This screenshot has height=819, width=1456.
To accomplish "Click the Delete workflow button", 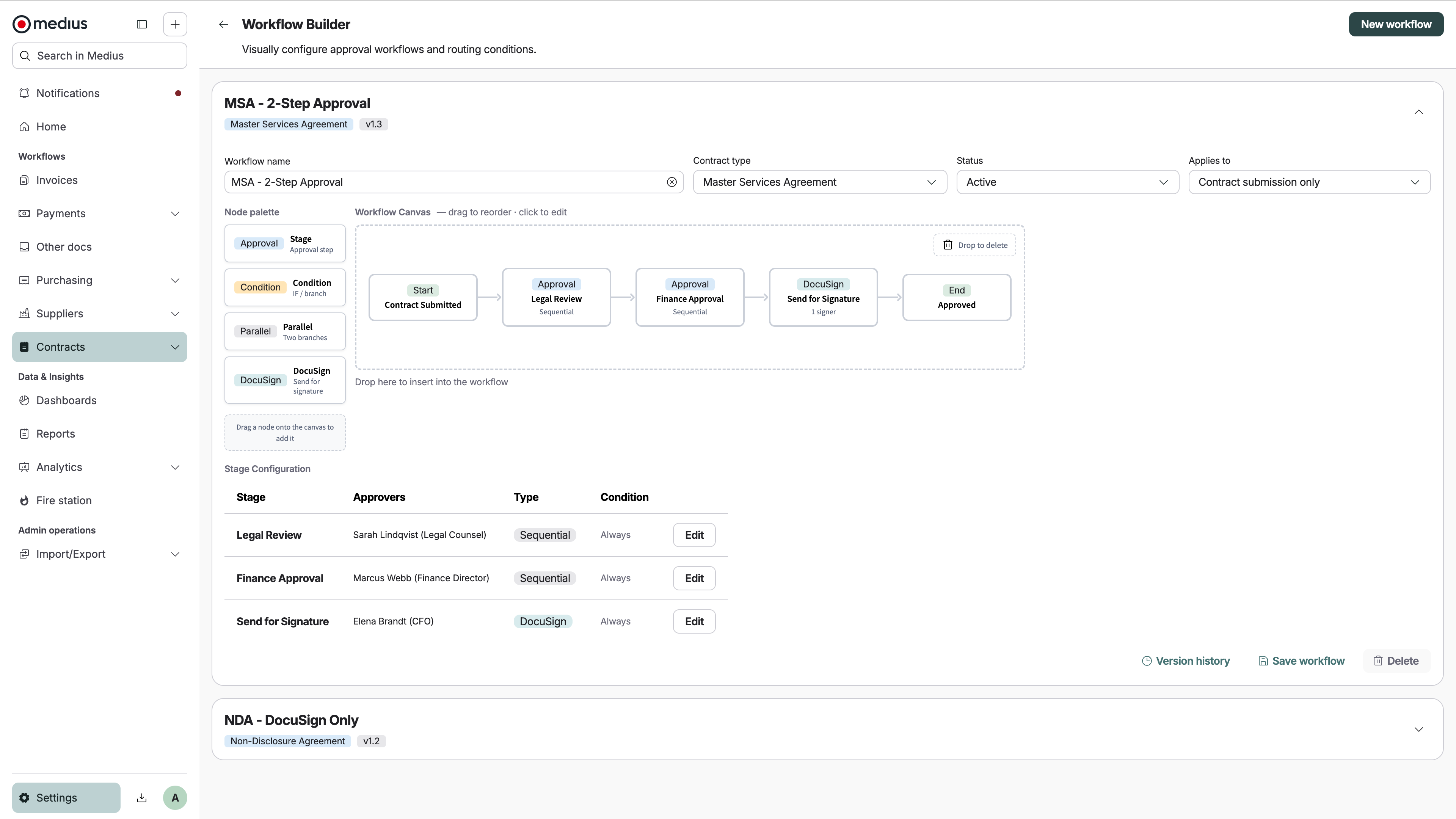I will 1396,661.
